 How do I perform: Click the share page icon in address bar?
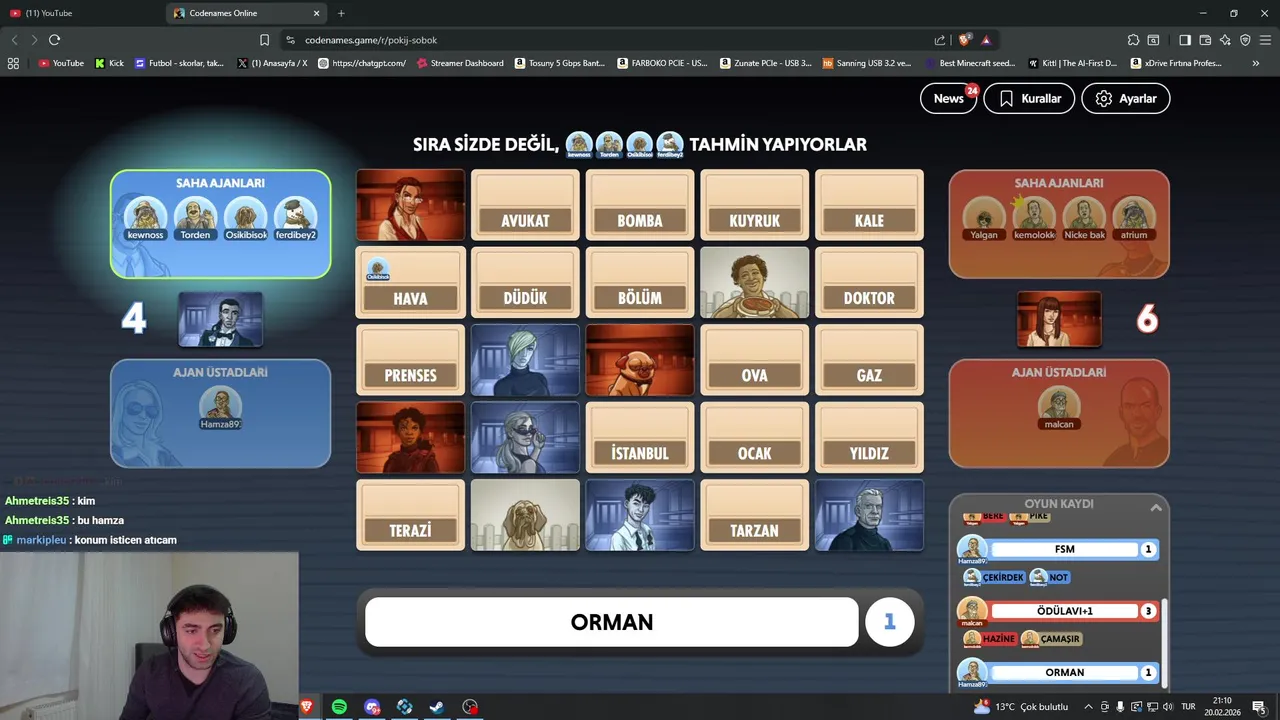pos(940,40)
